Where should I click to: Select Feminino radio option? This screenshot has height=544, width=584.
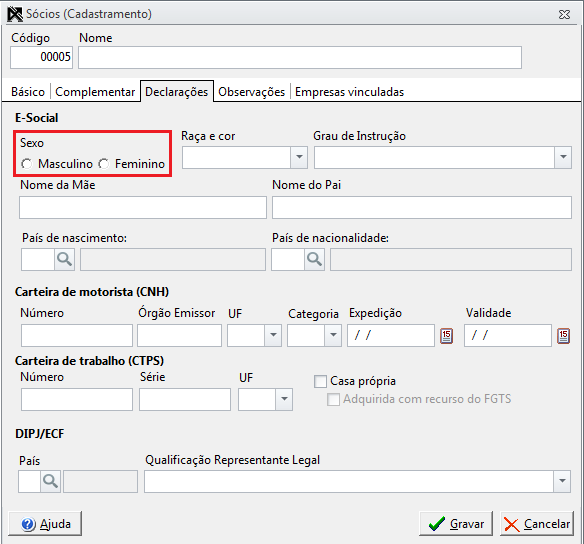(104, 164)
